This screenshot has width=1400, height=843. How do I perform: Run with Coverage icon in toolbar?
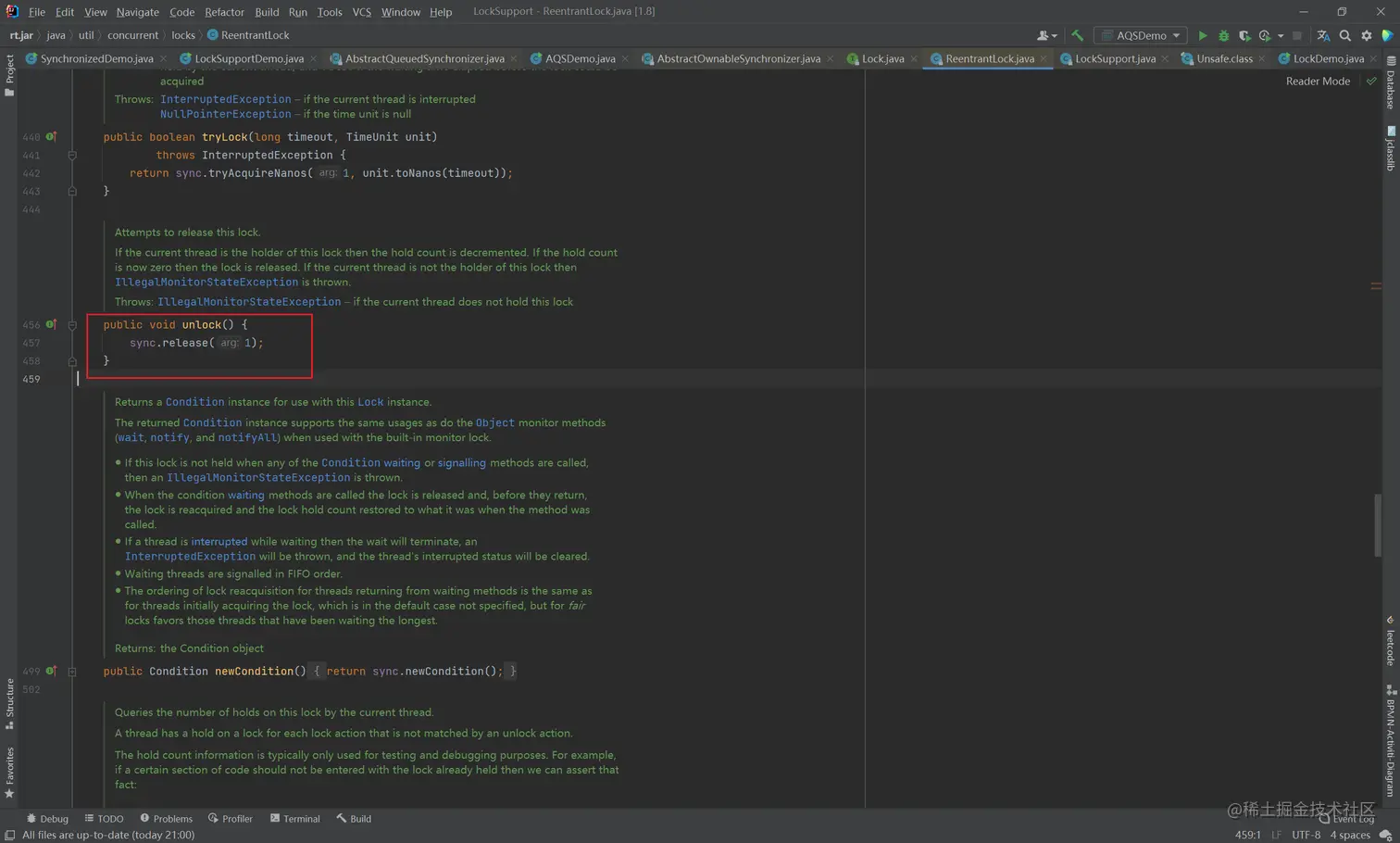[1244, 35]
